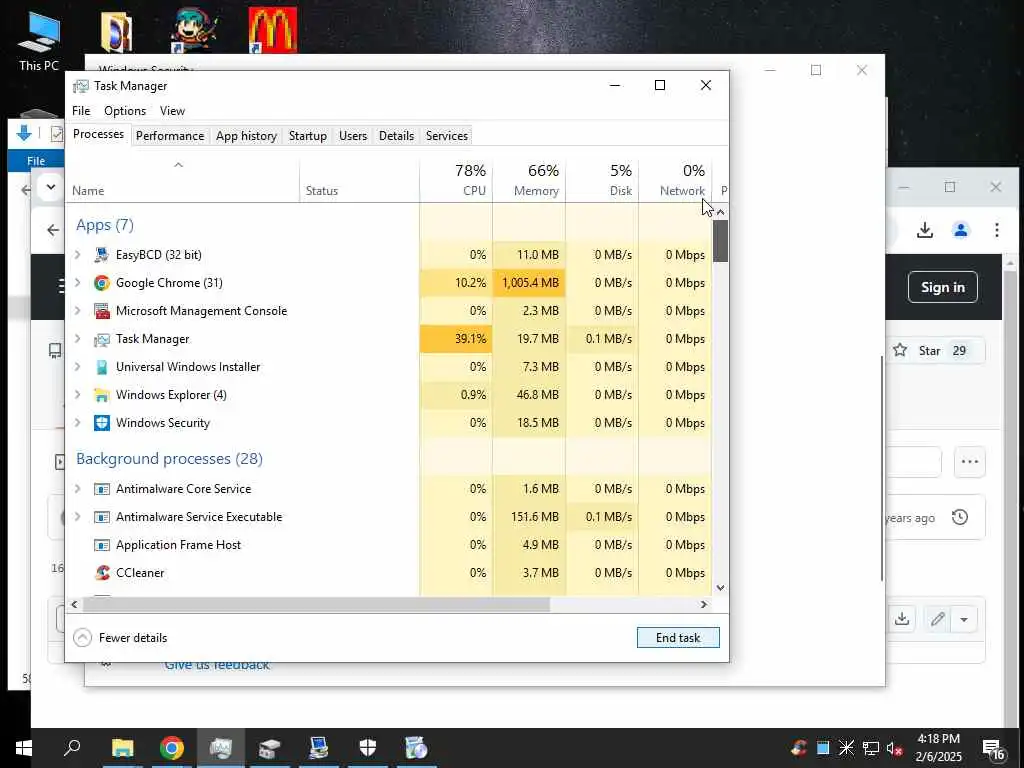Sort by the Name column header
1024x768 pixels.
[183, 180]
